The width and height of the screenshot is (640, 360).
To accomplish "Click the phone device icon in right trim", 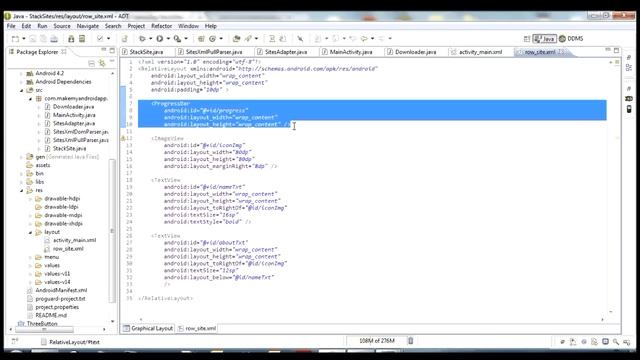I will click(629, 109).
